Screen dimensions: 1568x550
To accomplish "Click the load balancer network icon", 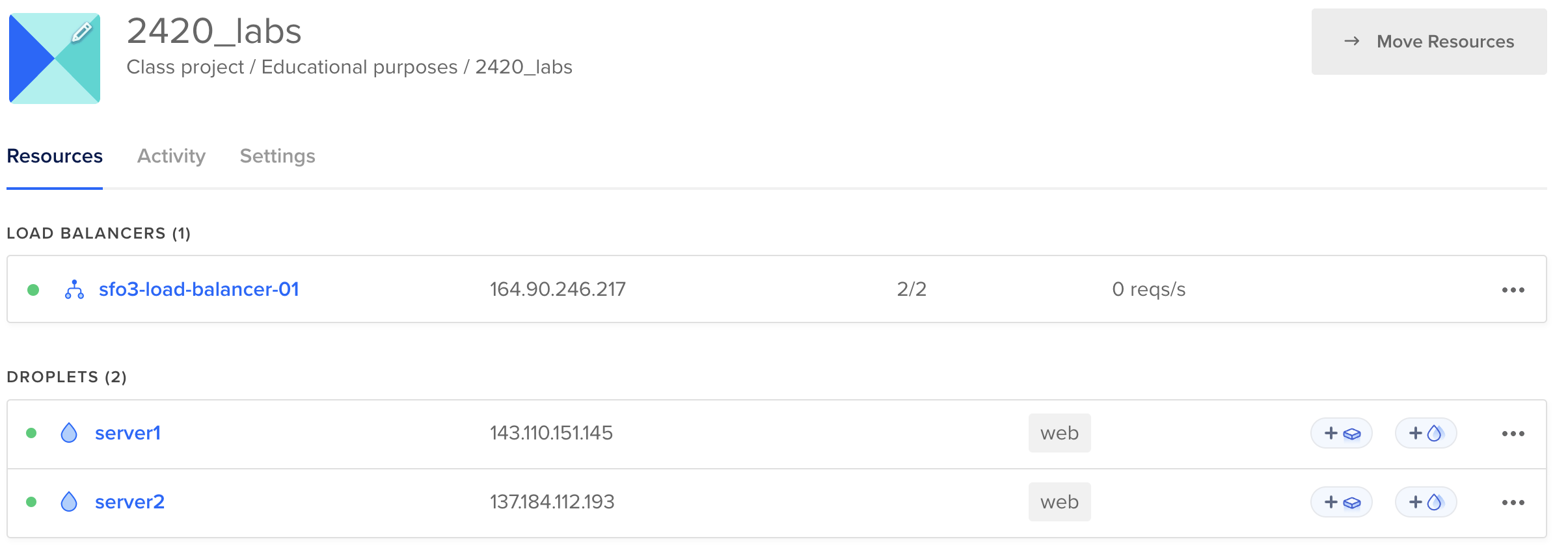I will tap(75, 290).
